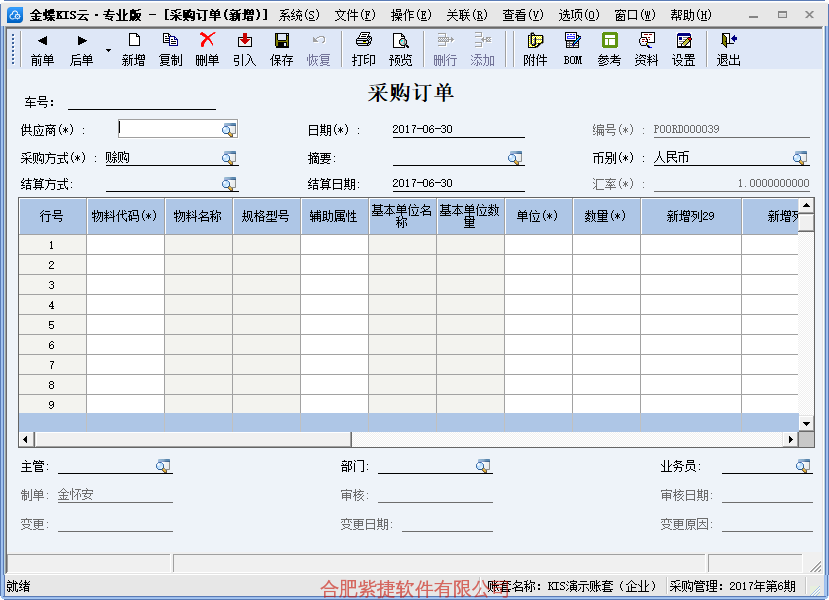
Task: Open the 设置 (Settings) toolbar icon
Action: pyautogui.click(x=683, y=49)
